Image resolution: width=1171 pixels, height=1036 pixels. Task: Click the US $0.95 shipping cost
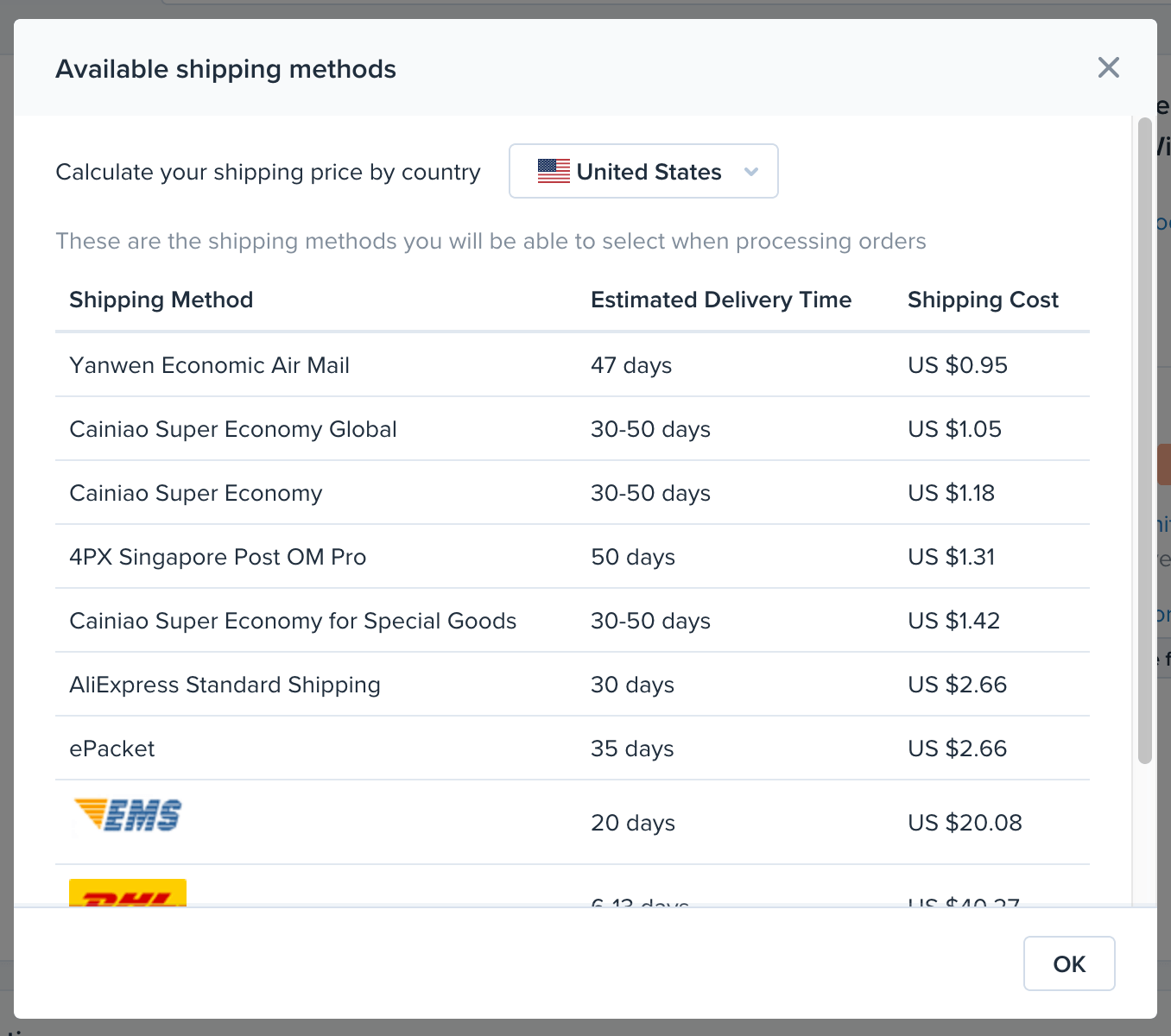pos(958,365)
